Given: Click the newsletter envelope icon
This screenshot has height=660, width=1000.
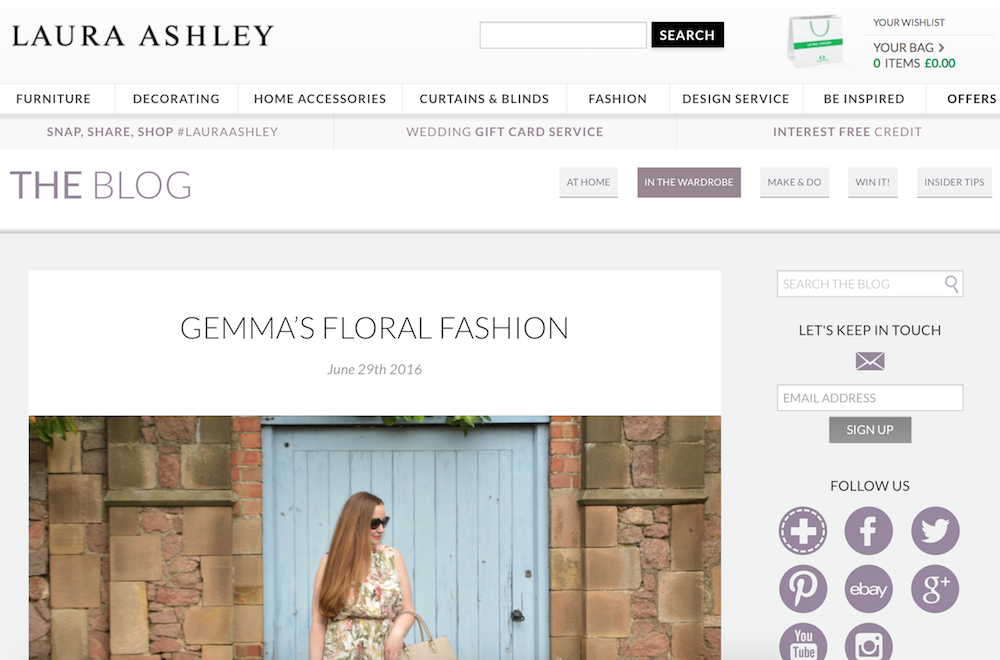Looking at the screenshot, I should coord(870,362).
